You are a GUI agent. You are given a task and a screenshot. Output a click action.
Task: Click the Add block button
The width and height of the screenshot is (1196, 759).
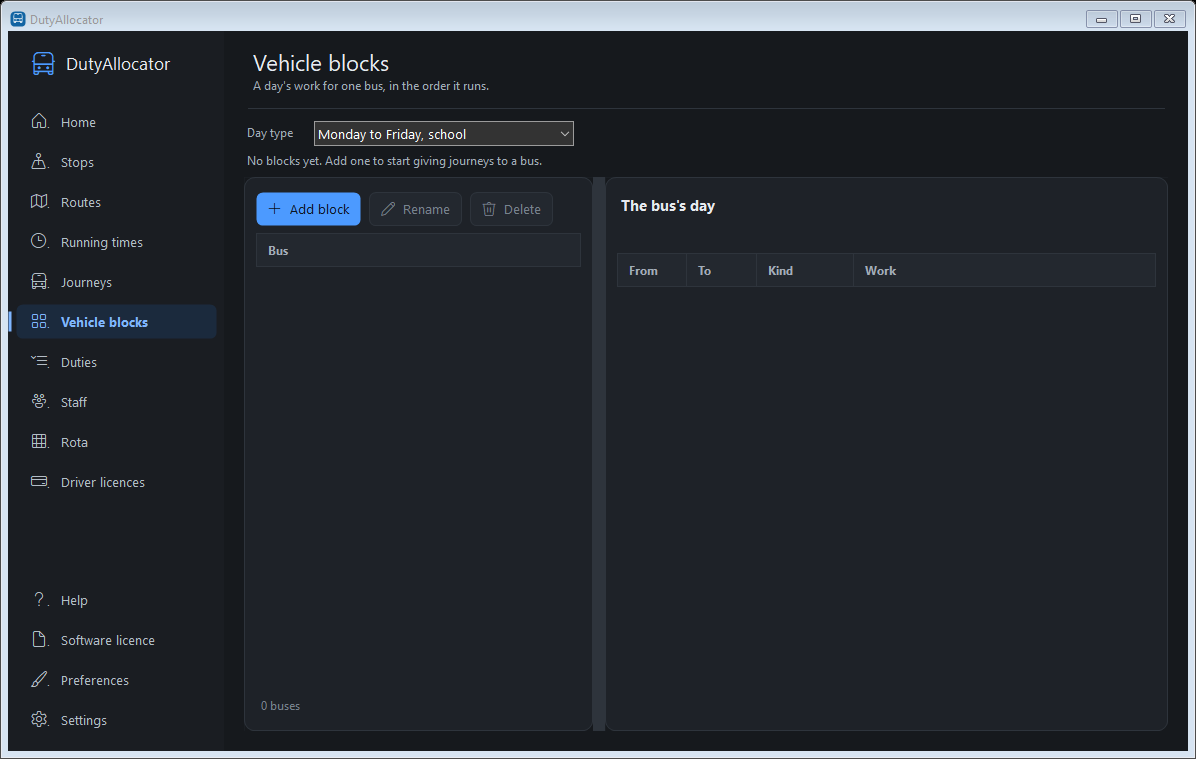click(x=308, y=209)
